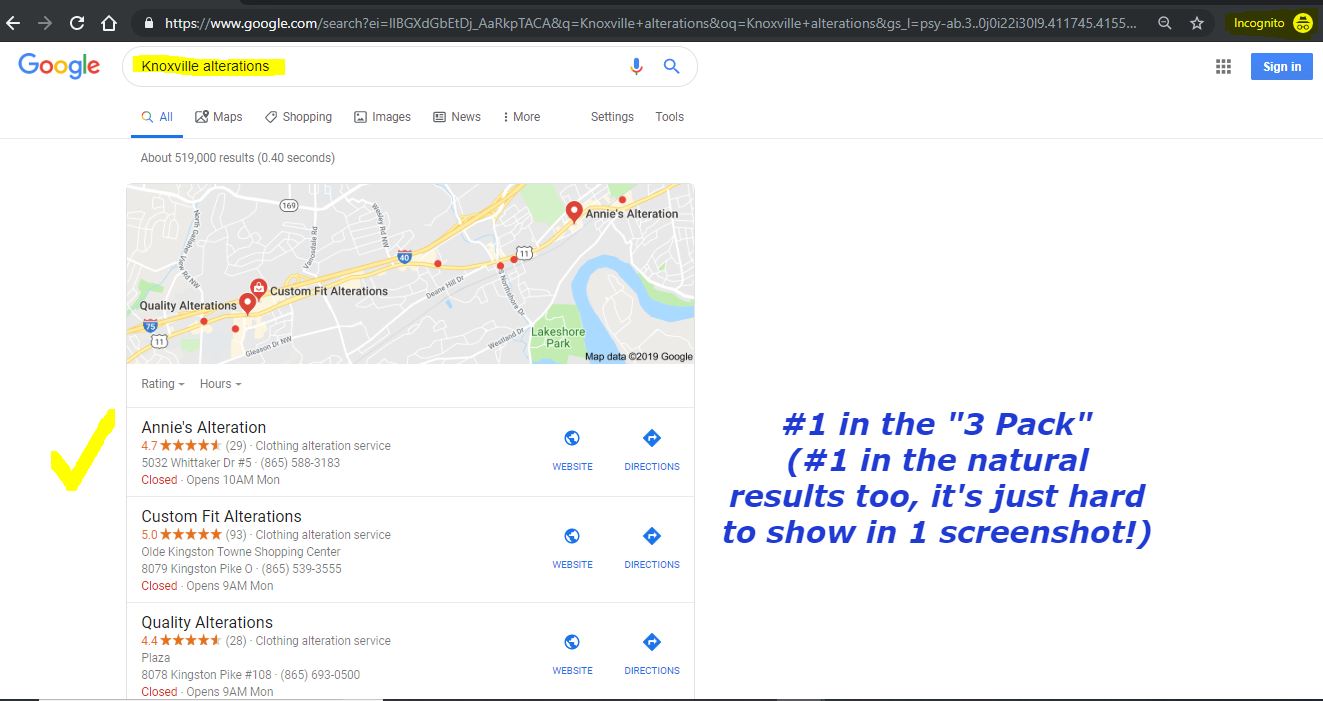Click the Opens 10AM Mon status text
1323x701 pixels.
coord(233,480)
